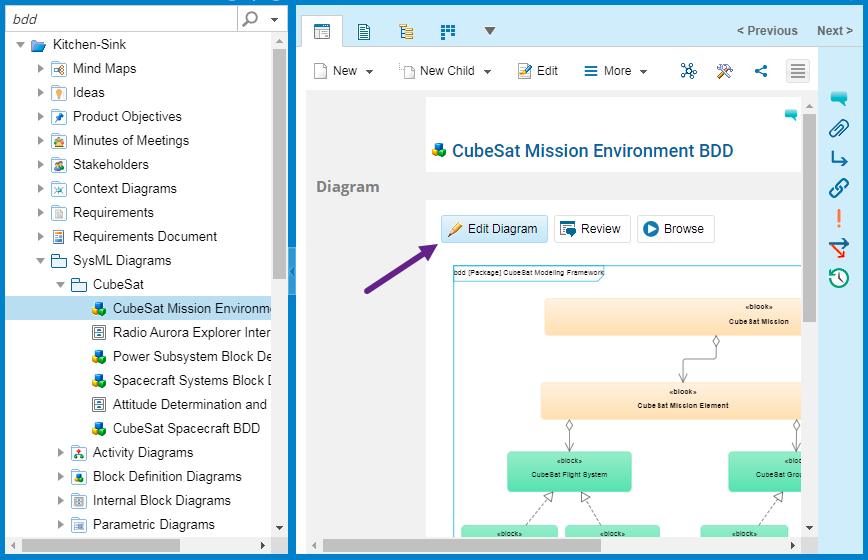Image resolution: width=868 pixels, height=560 pixels.
Task: Select the Stakeholders tree item
Action: pyautogui.click(x=111, y=164)
